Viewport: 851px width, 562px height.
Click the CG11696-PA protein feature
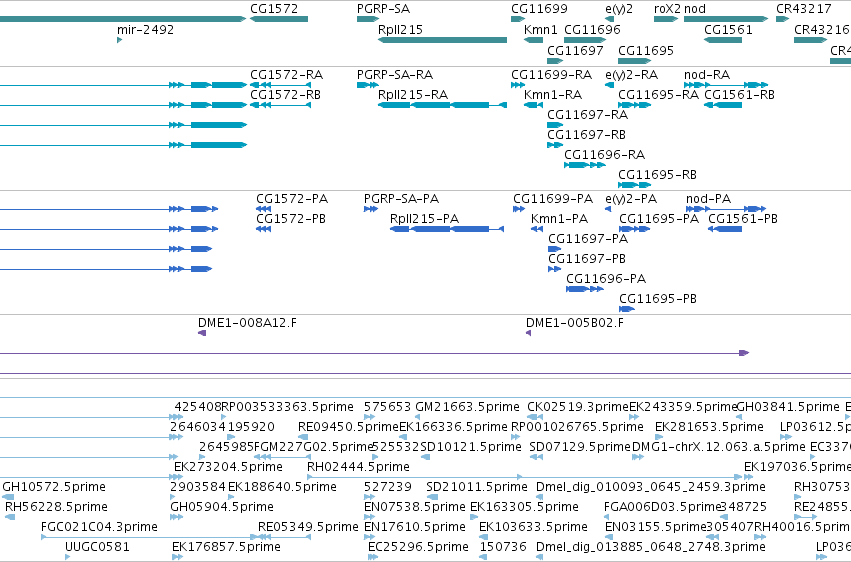point(585,289)
